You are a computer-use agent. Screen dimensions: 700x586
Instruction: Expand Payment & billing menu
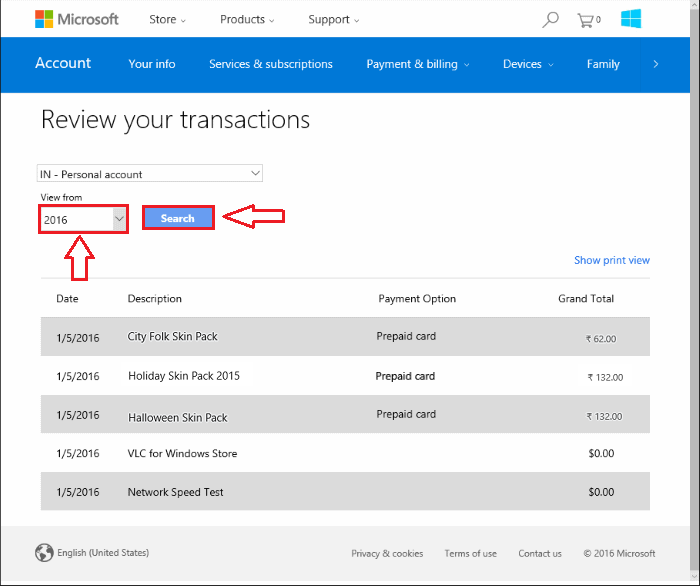tap(418, 64)
